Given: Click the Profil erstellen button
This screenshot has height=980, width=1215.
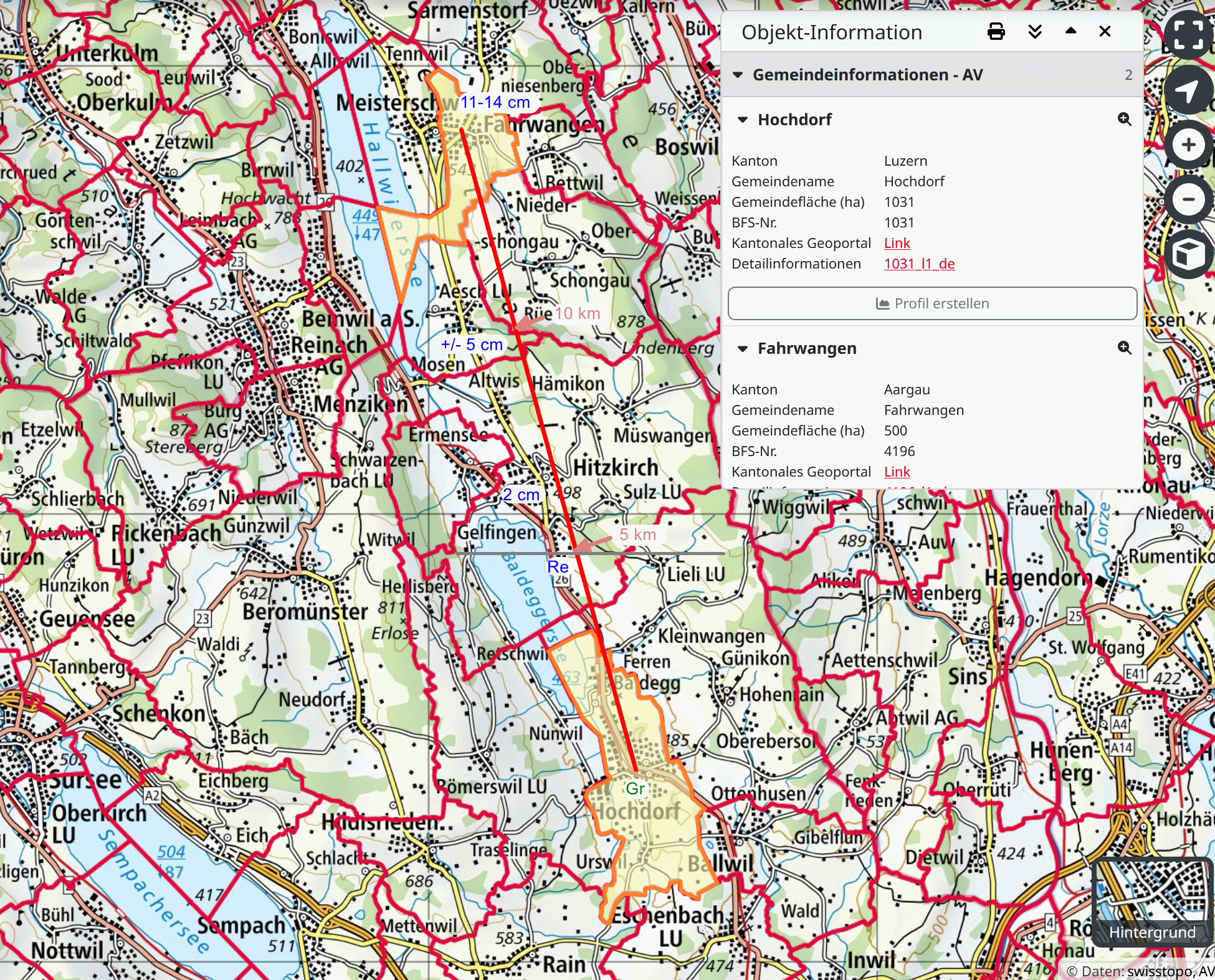Looking at the screenshot, I should [932, 304].
